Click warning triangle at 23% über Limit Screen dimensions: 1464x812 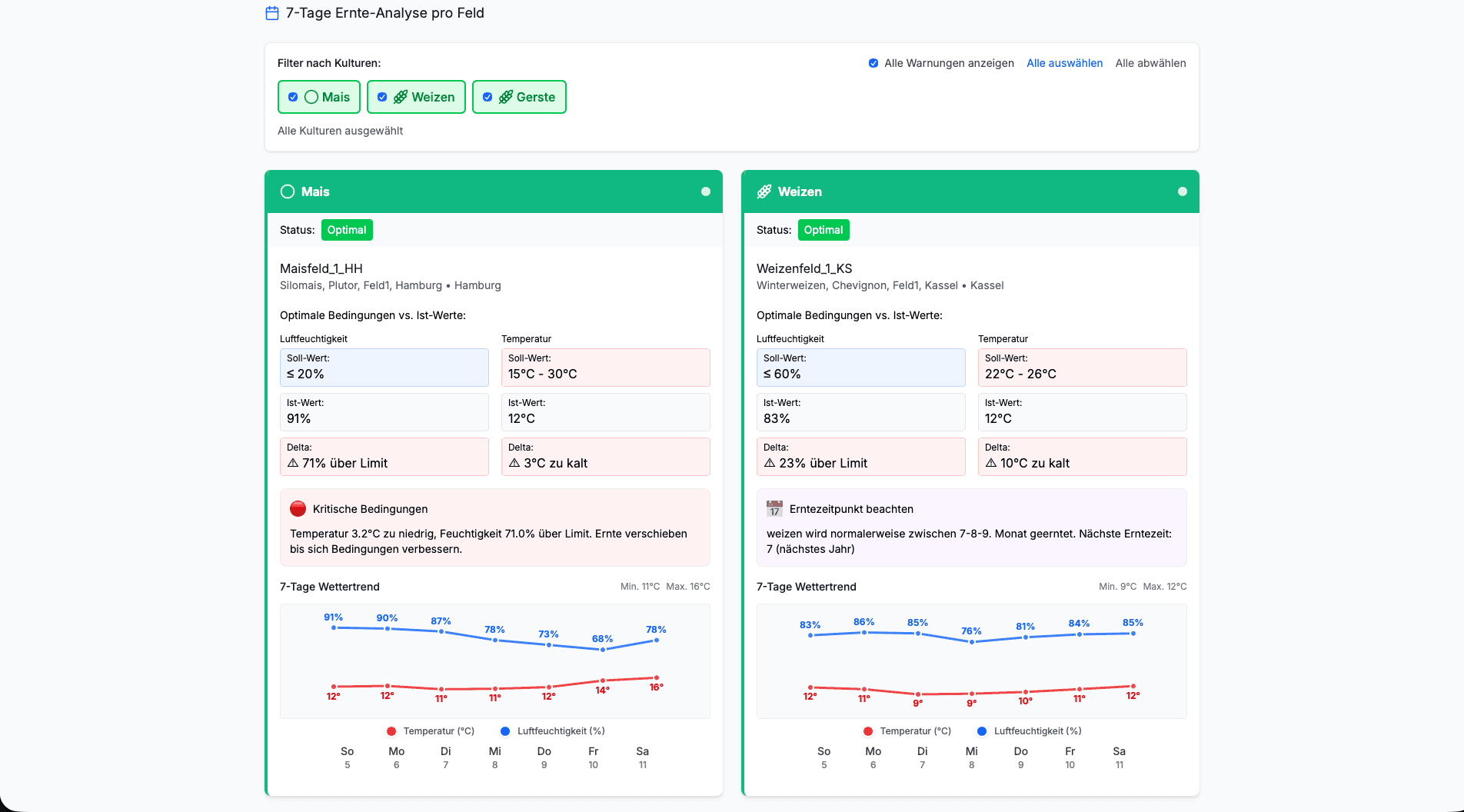coord(770,463)
